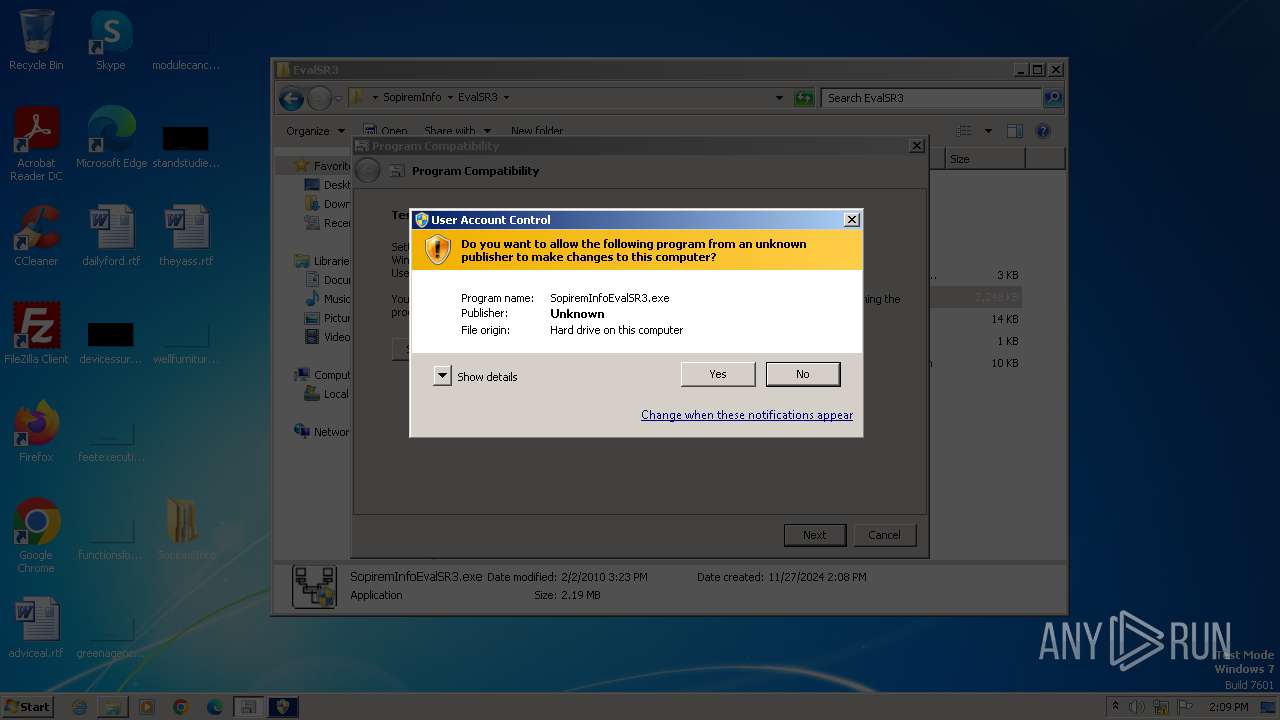Select Music in navigation pane
This screenshot has width=1280, height=720.
tap(328, 299)
